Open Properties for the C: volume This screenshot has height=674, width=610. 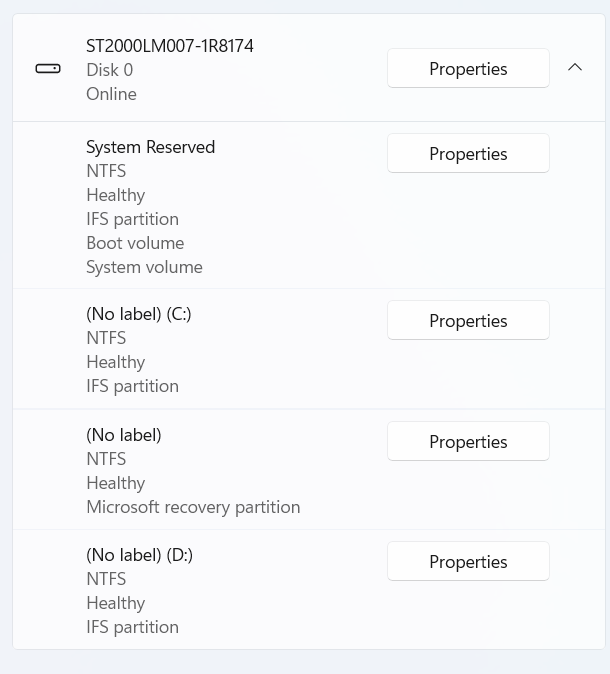point(468,321)
